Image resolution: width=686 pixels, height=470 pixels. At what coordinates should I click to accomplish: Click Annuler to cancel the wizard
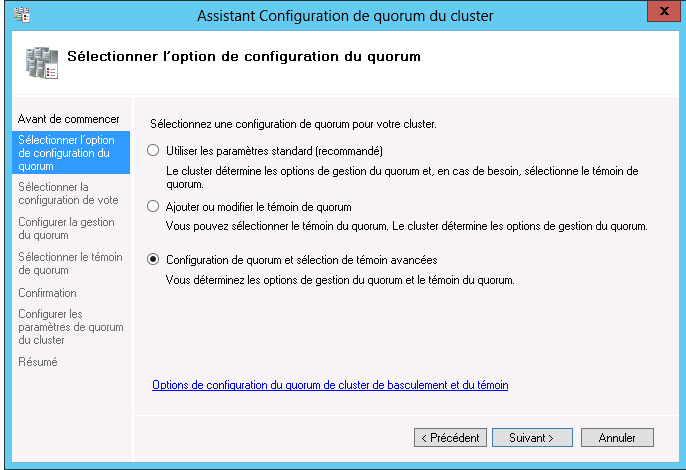(617, 438)
